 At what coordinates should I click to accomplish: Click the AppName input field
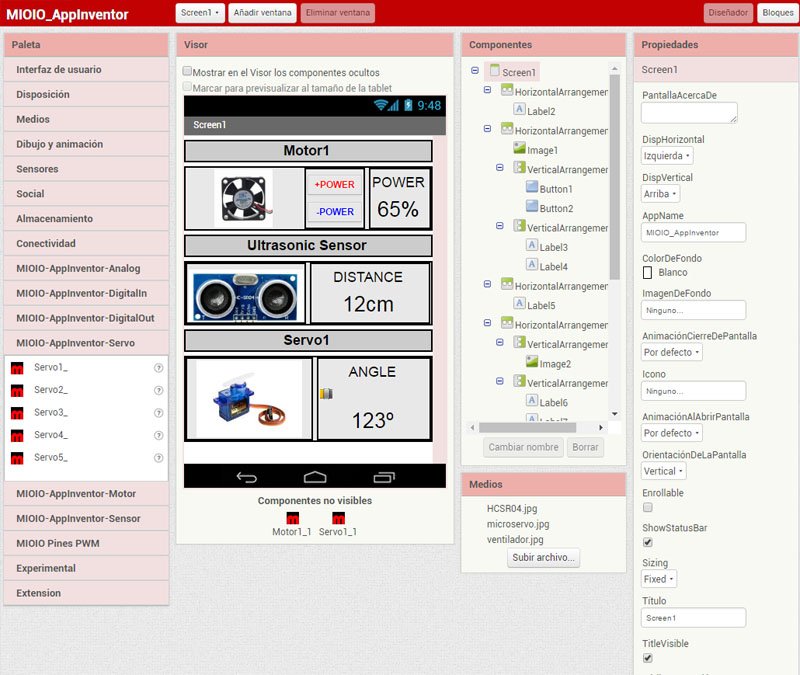(693, 233)
